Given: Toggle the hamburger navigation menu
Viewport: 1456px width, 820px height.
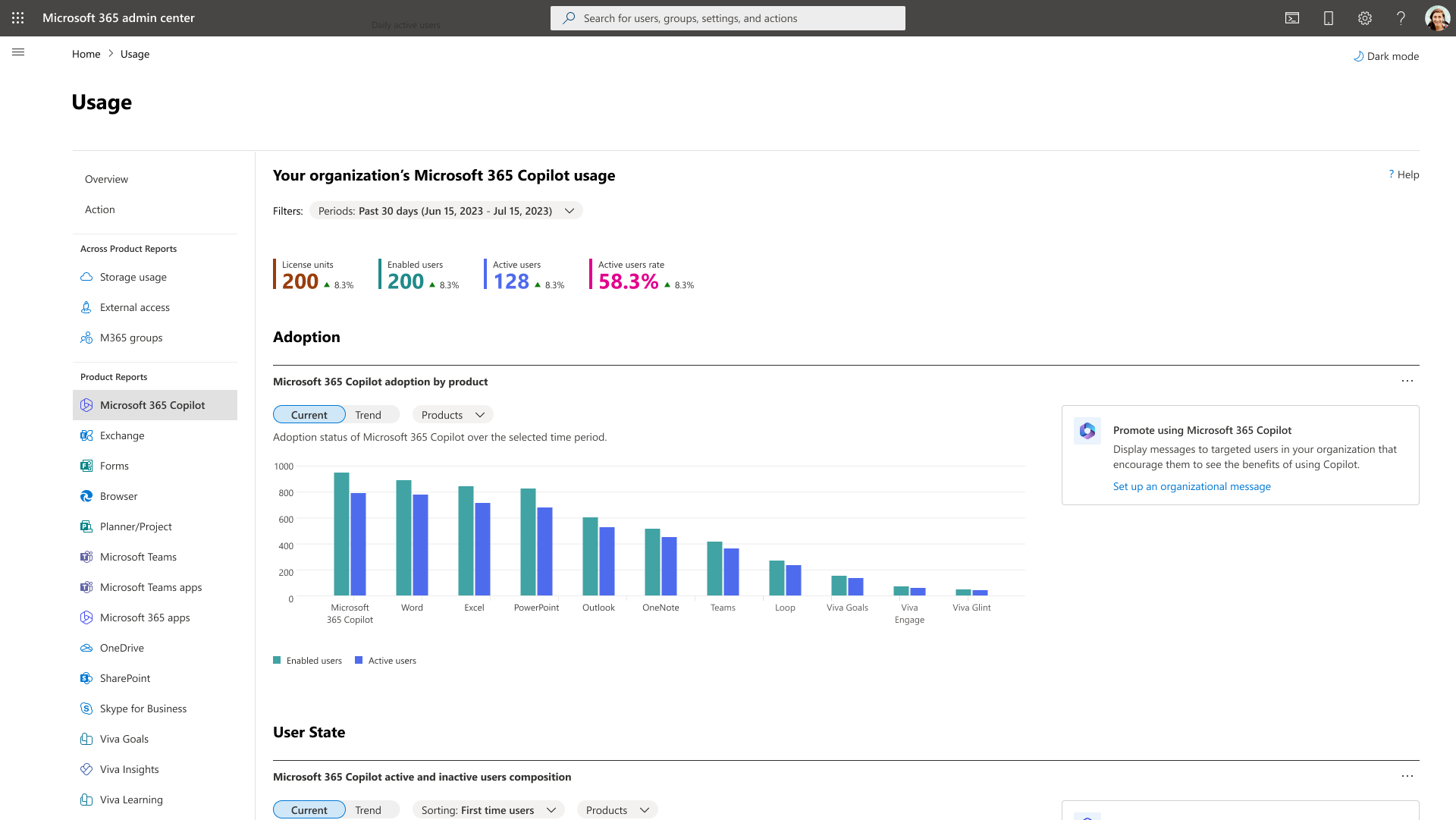Looking at the screenshot, I should pos(18,52).
